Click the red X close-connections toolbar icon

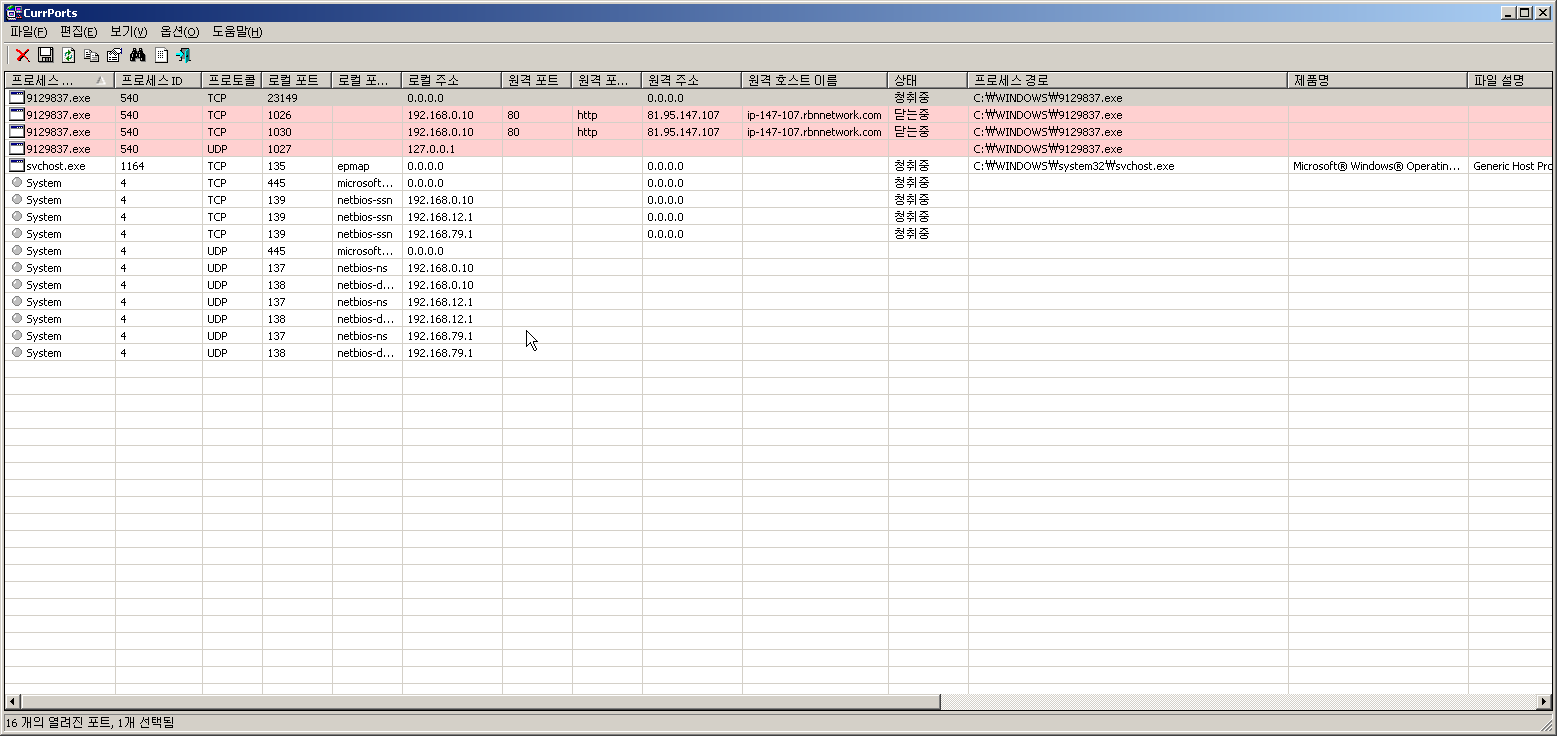tap(22, 55)
